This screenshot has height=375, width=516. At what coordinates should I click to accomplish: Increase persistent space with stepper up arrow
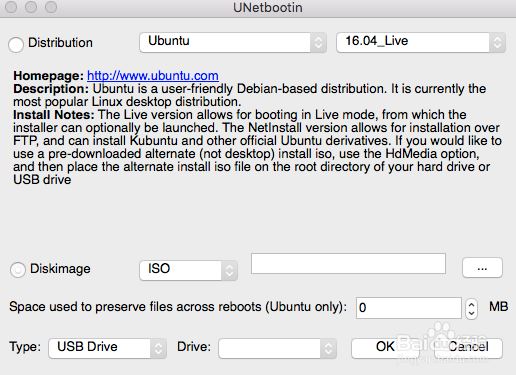(471, 304)
